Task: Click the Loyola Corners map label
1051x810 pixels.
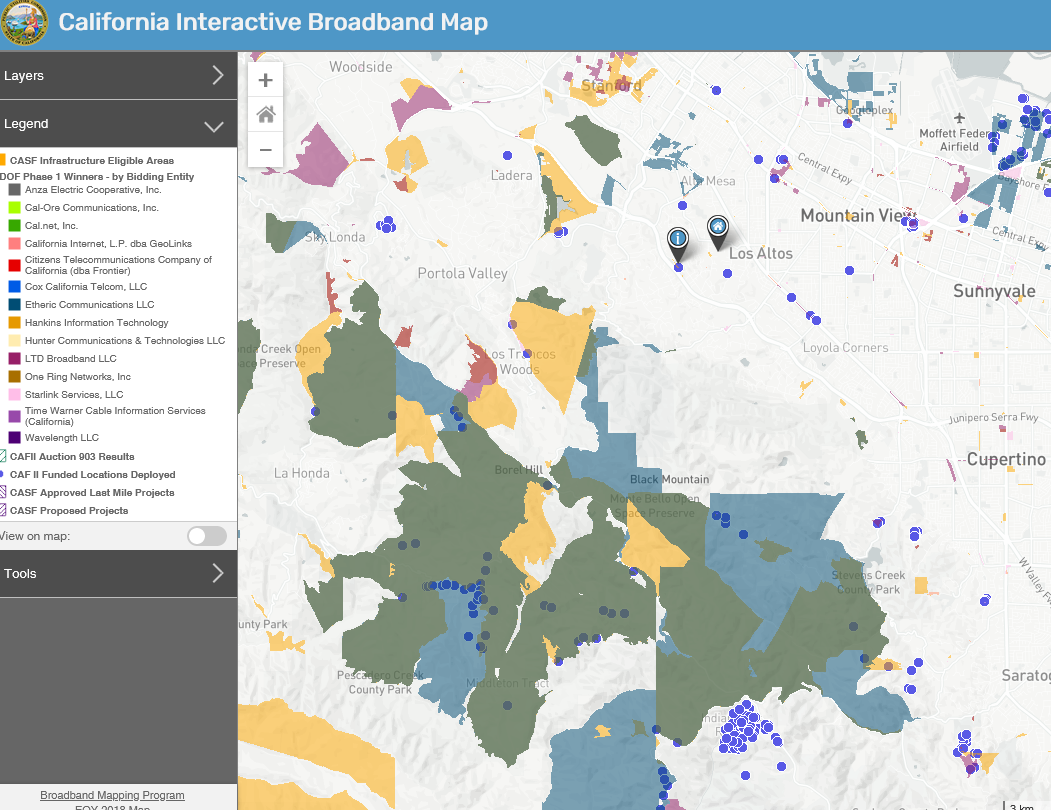Action: pos(846,347)
